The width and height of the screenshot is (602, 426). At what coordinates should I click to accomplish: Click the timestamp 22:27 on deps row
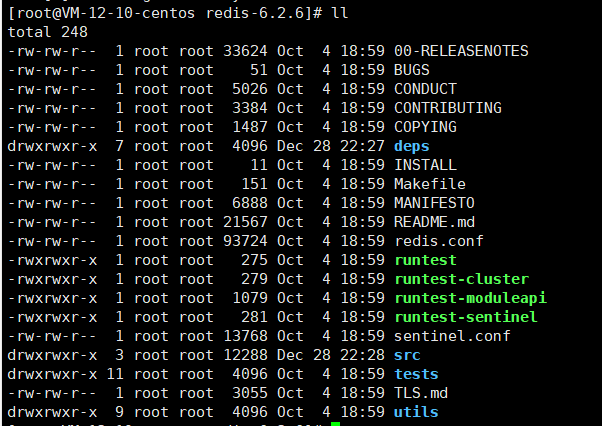point(362,146)
